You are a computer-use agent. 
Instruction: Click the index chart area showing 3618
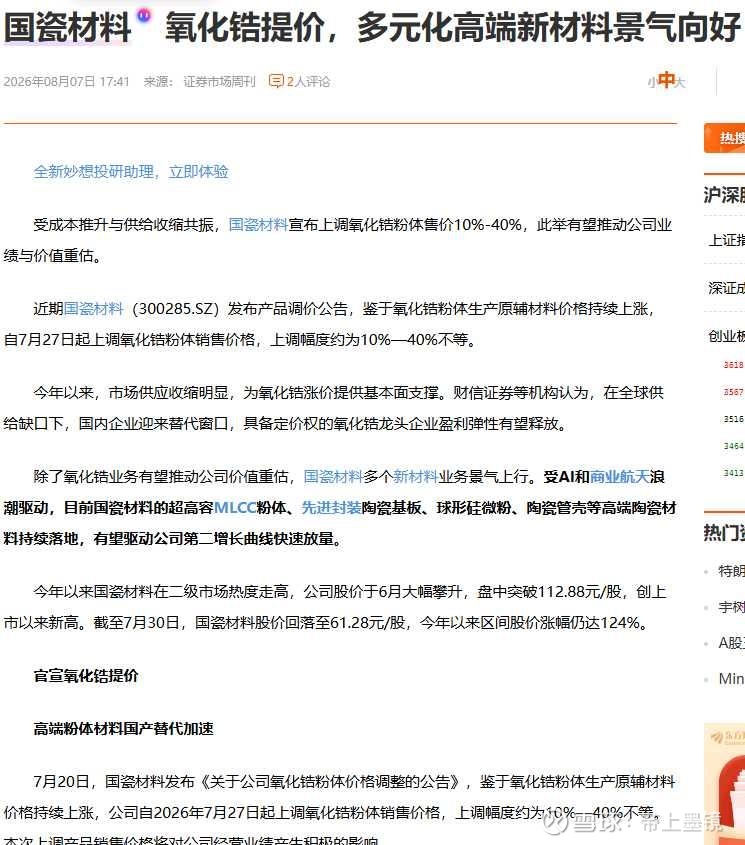click(733, 419)
